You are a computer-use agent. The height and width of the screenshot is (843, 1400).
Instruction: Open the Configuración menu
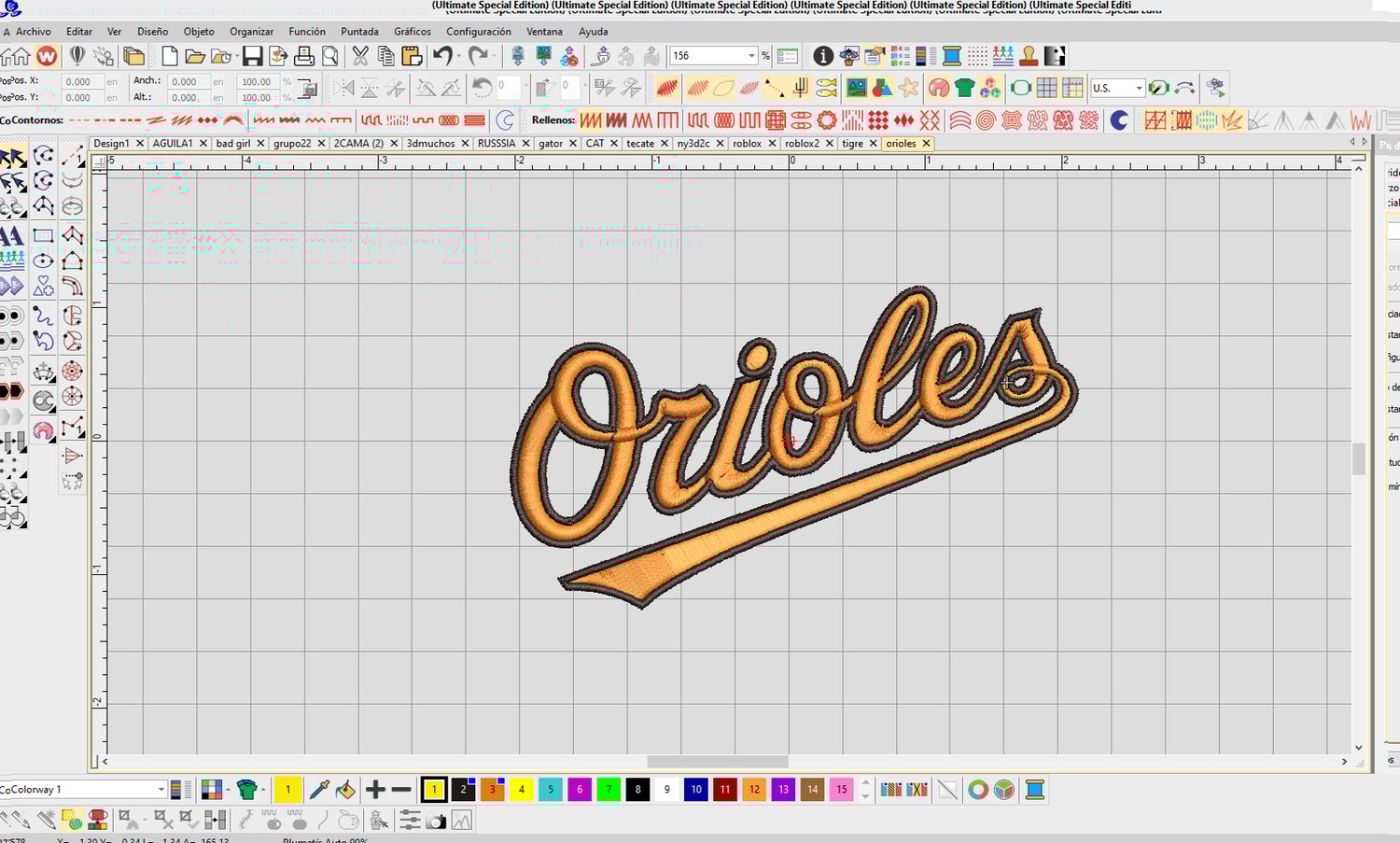(x=479, y=32)
